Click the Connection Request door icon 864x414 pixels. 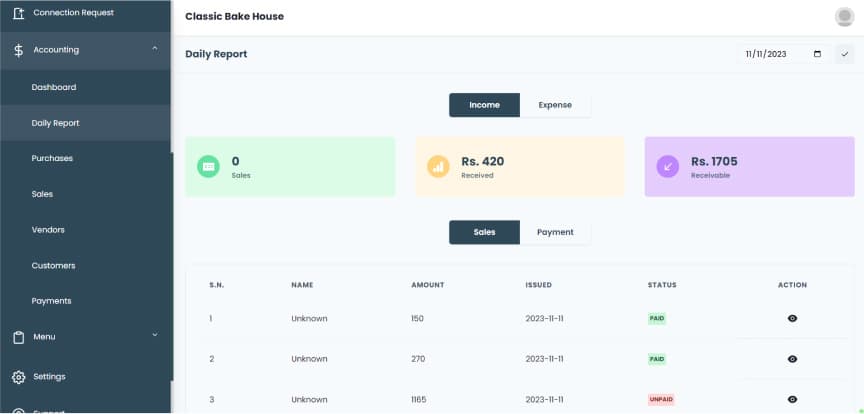[x=18, y=13]
